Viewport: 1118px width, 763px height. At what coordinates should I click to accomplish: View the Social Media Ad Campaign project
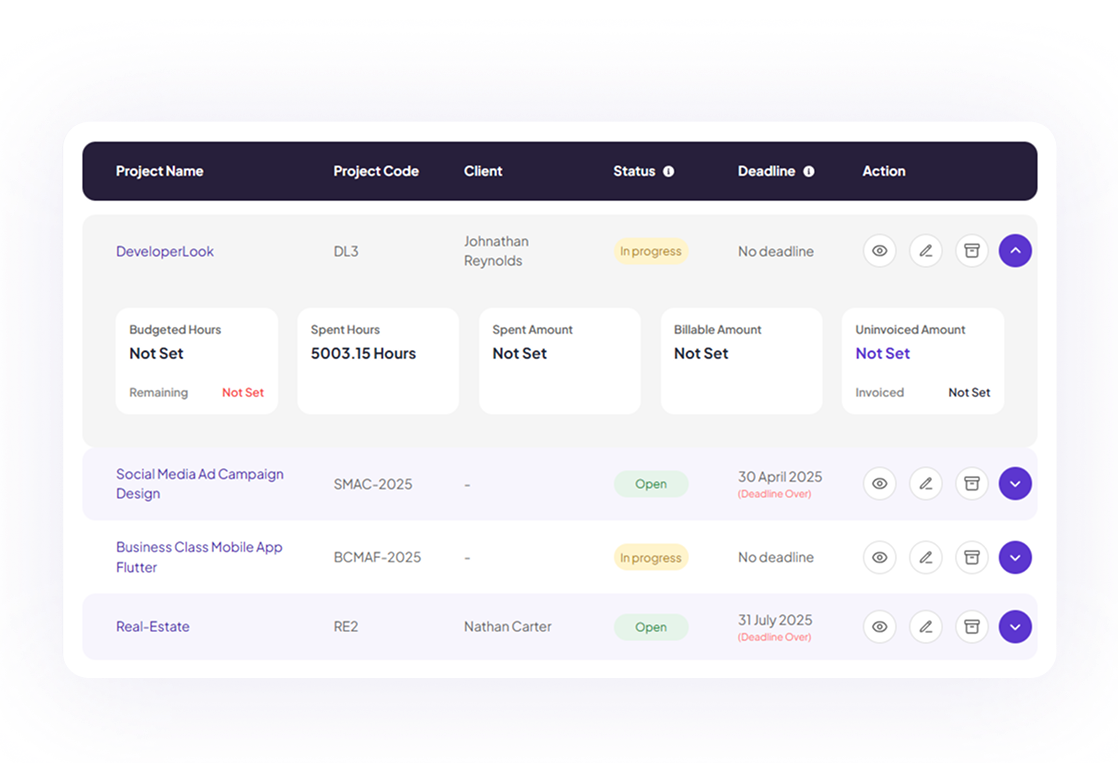(879, 484)
